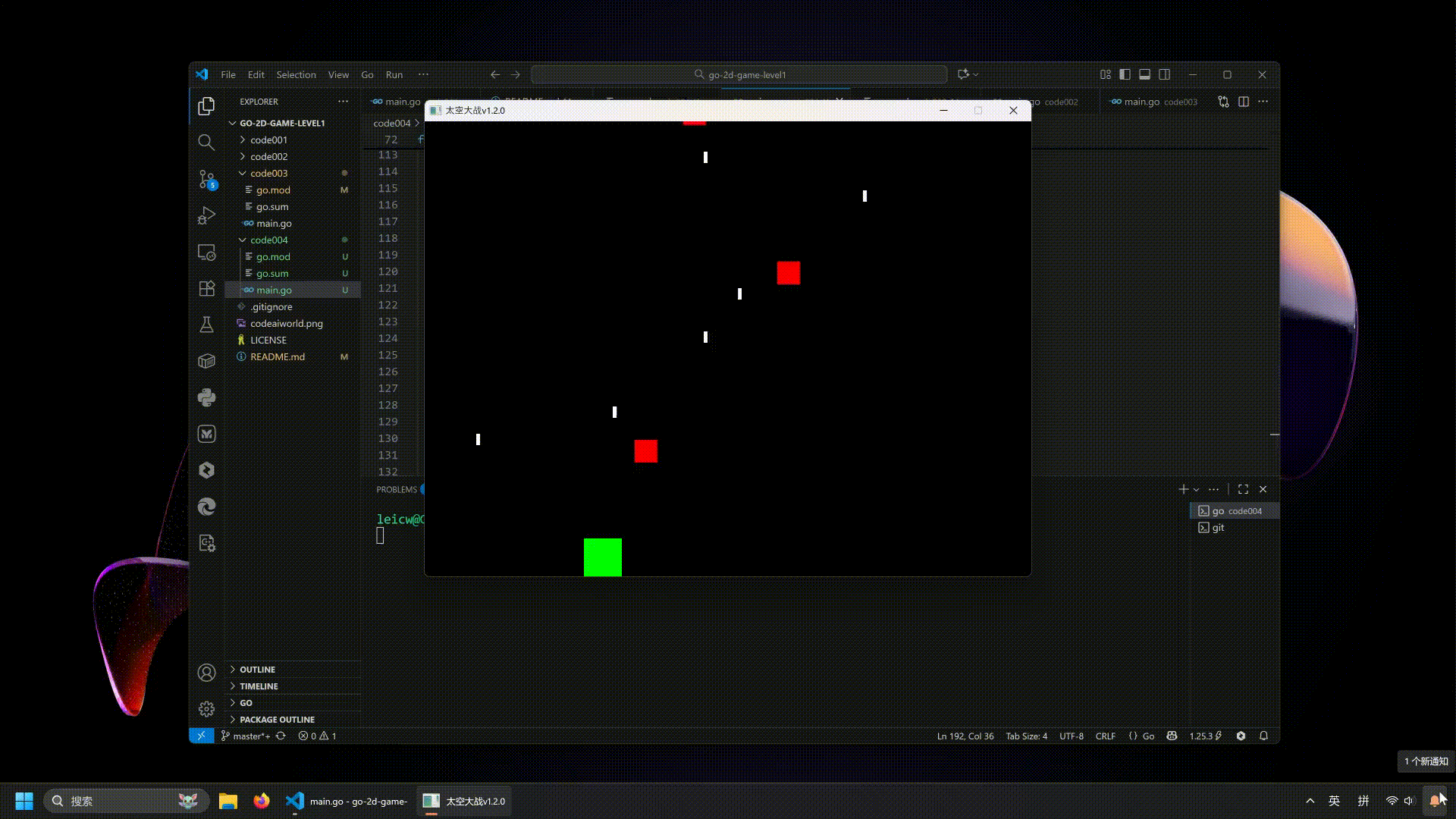The width and height of the screenshot is (1456, 819).
Task: Open the Accounts icon
Action: (206, 673)
